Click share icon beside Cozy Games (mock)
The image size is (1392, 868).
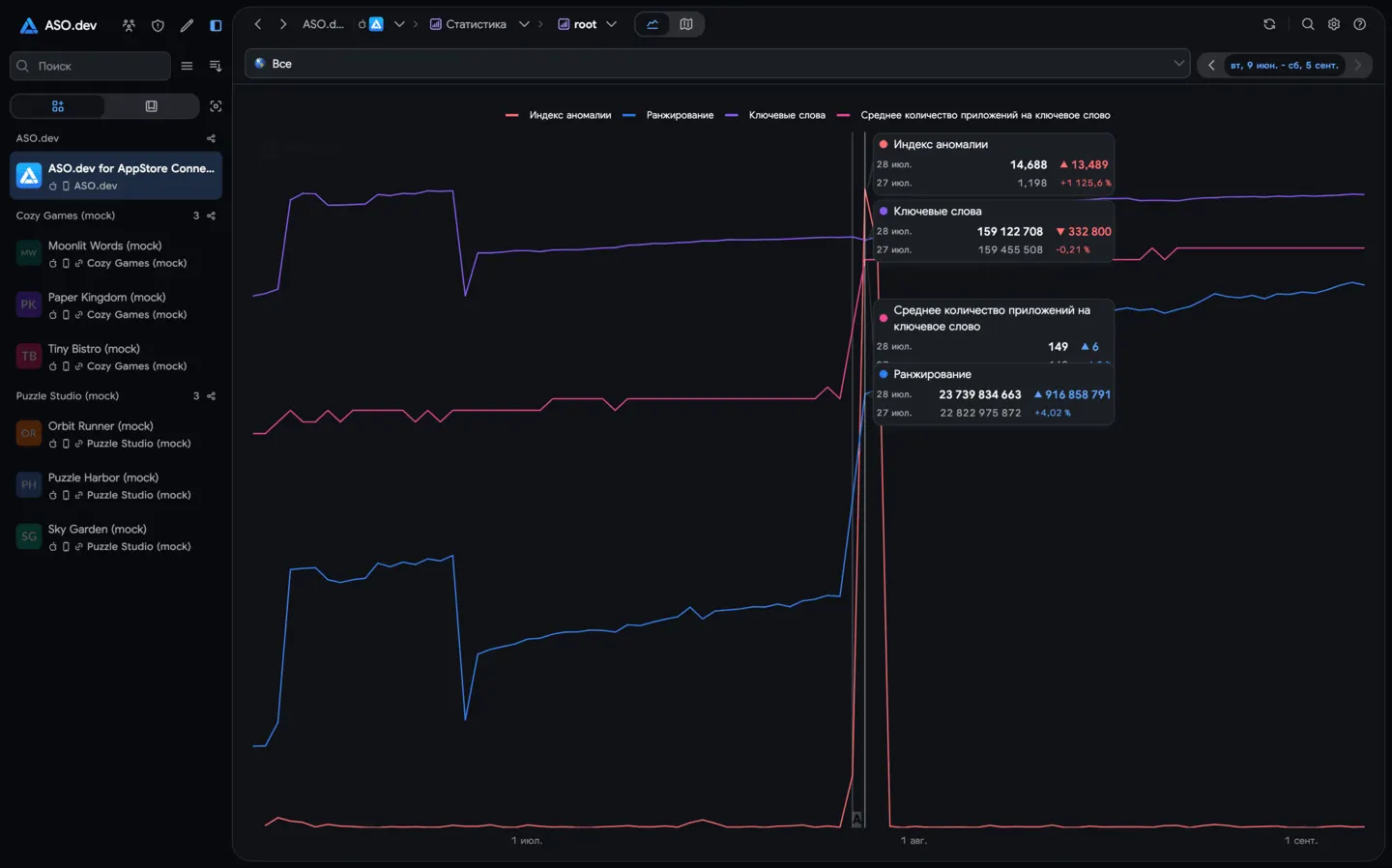coord(211,216)
